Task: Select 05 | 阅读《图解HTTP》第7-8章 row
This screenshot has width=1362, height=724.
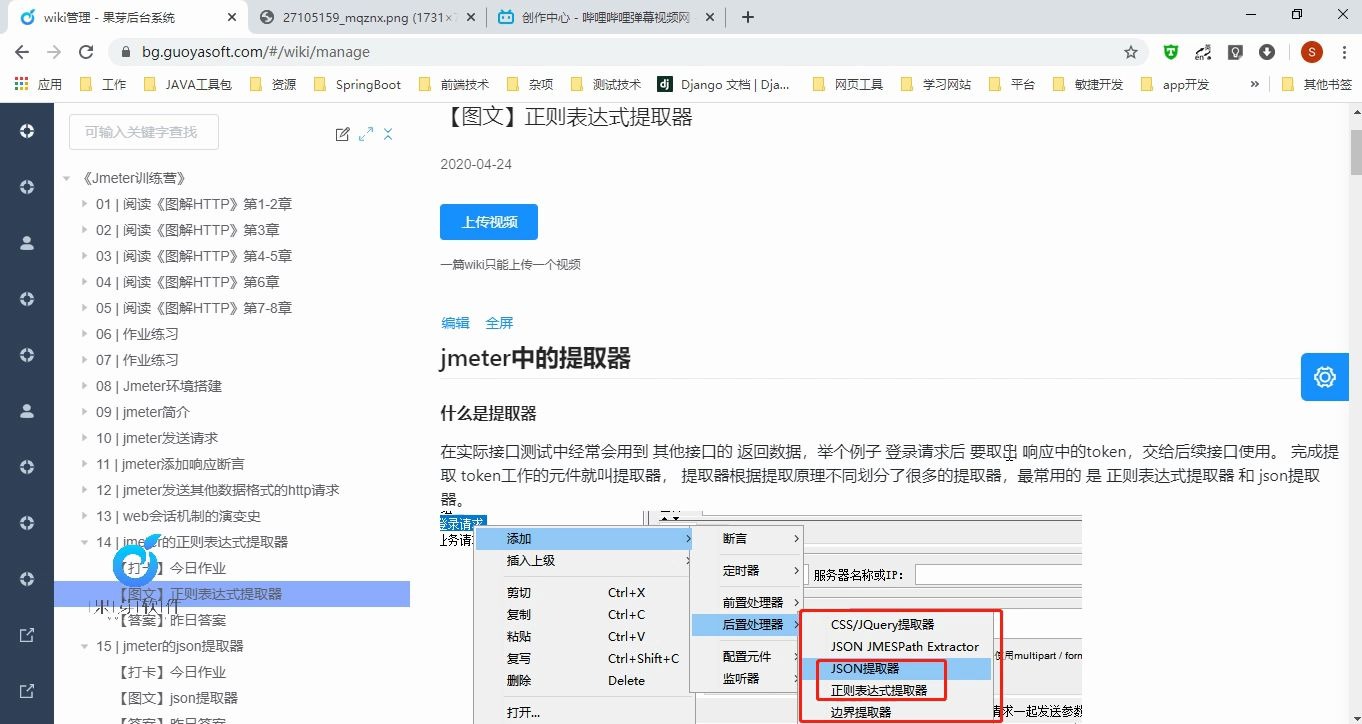Action: pyautogui.click(x=193, y=308)
